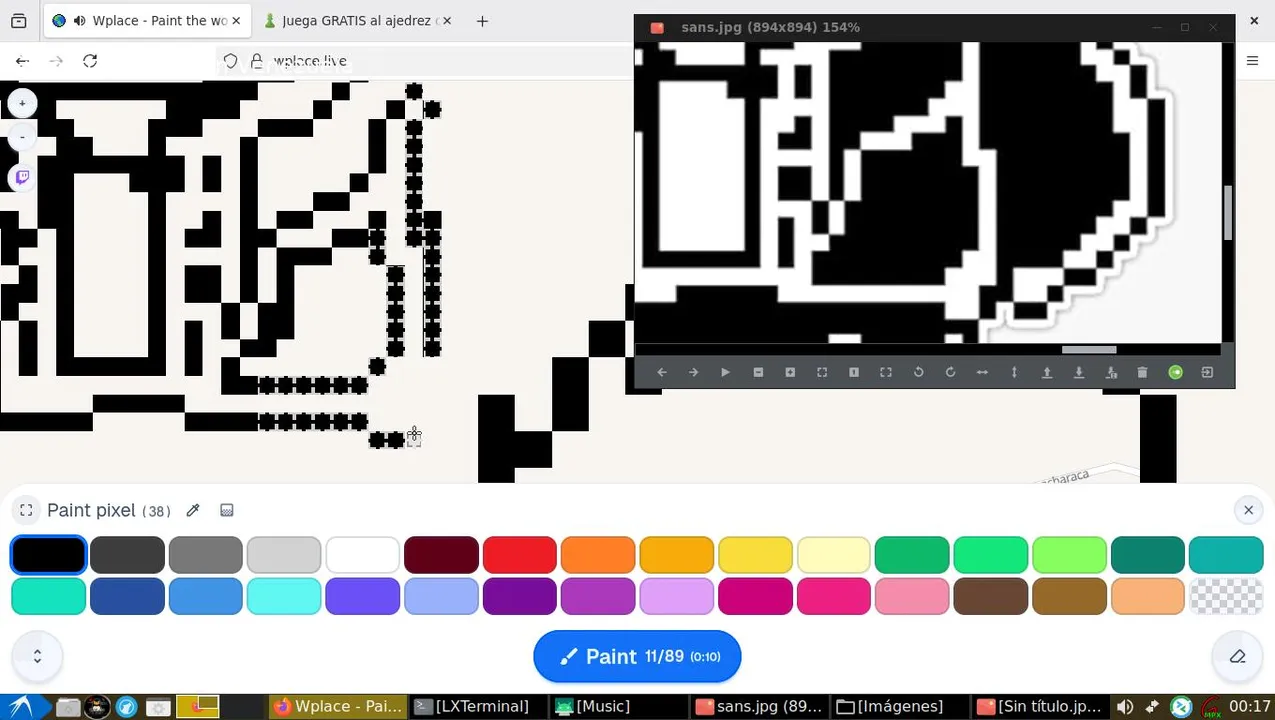1275x720 pixels.
Task: Open the sans.jpg taskbar entry
Action: click(x=758, y=706)
